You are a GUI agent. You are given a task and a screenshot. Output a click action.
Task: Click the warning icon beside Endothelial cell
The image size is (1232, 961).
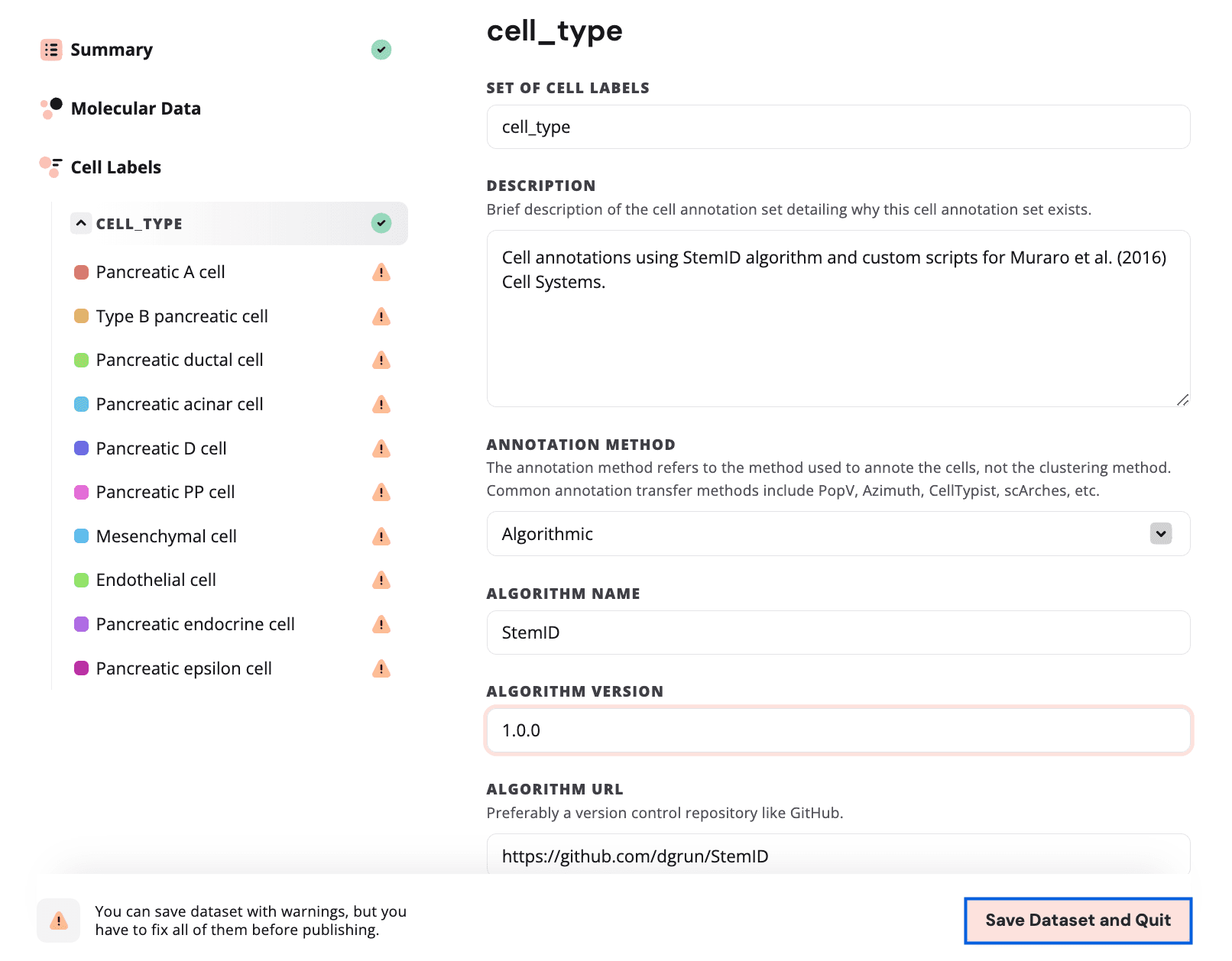[381, 580]
